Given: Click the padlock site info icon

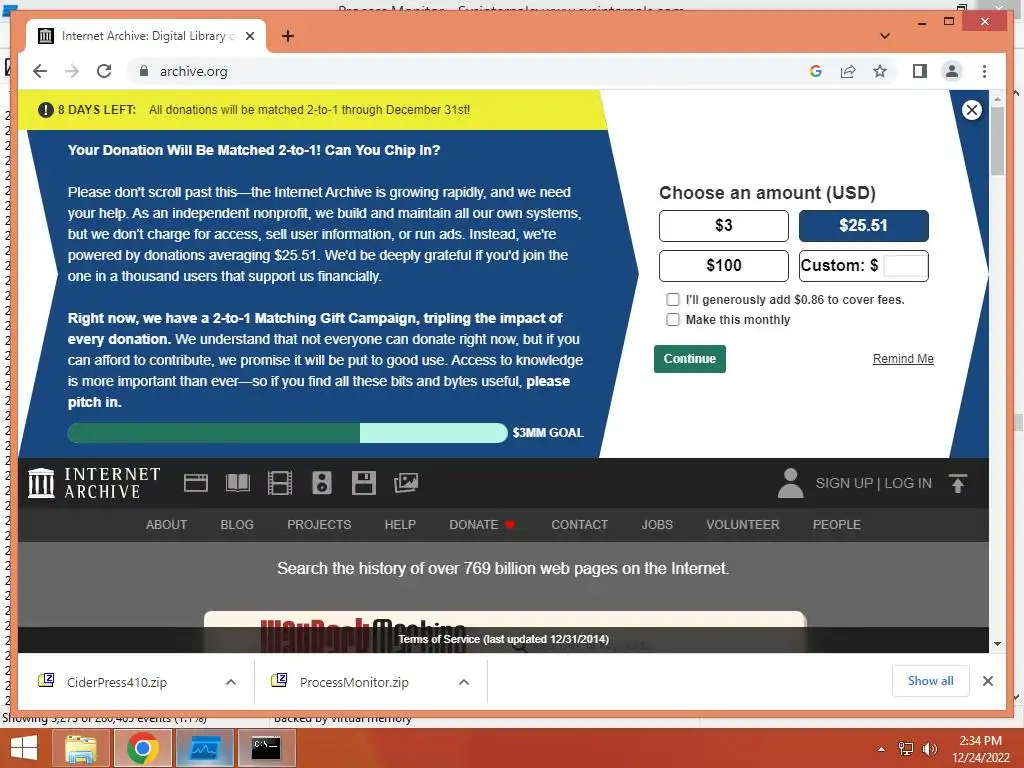Looking at the screenshot, I should click(144, 71).
